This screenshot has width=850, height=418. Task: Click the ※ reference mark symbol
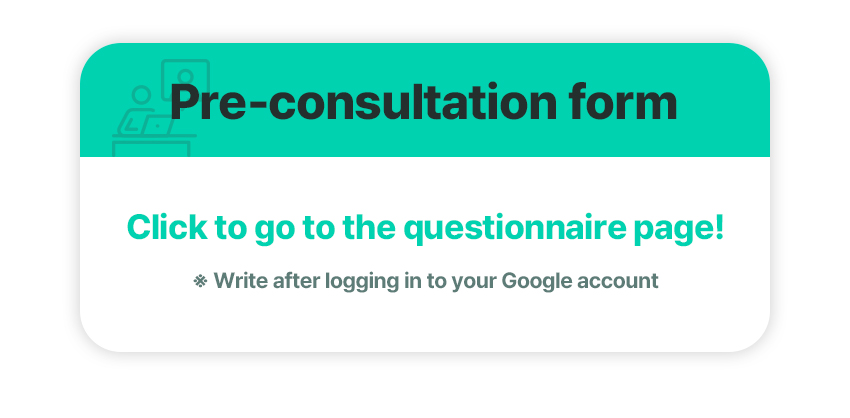201,281
